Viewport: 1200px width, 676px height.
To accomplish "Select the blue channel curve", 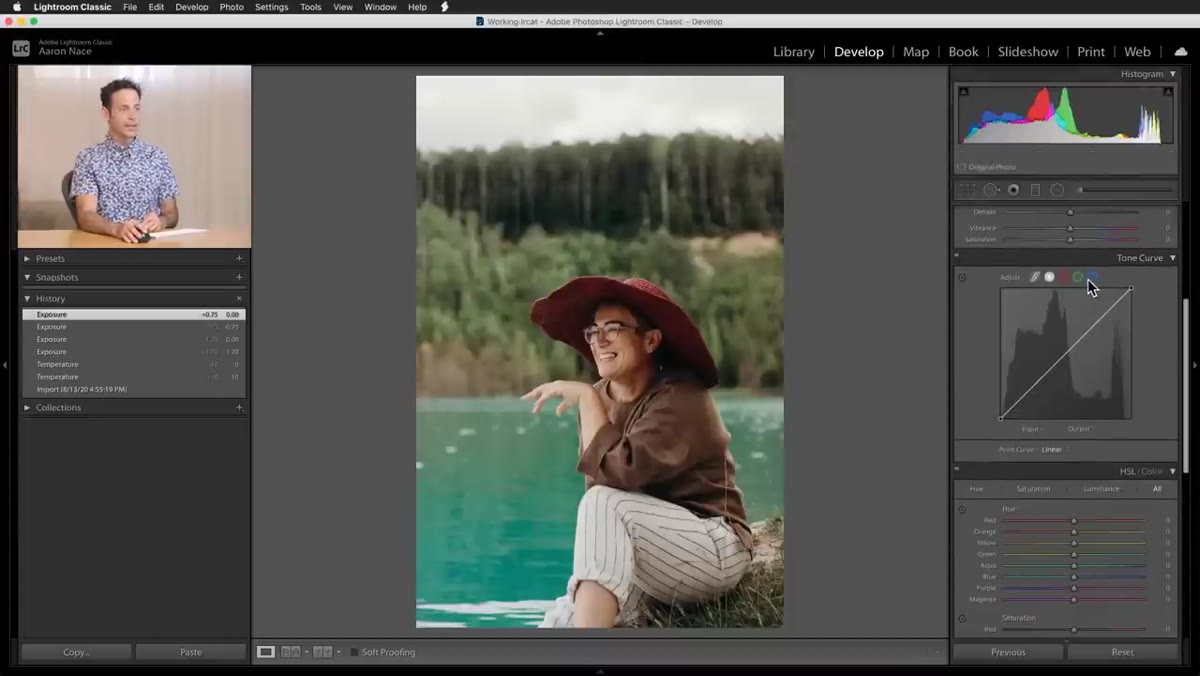I will (1092, 277).
